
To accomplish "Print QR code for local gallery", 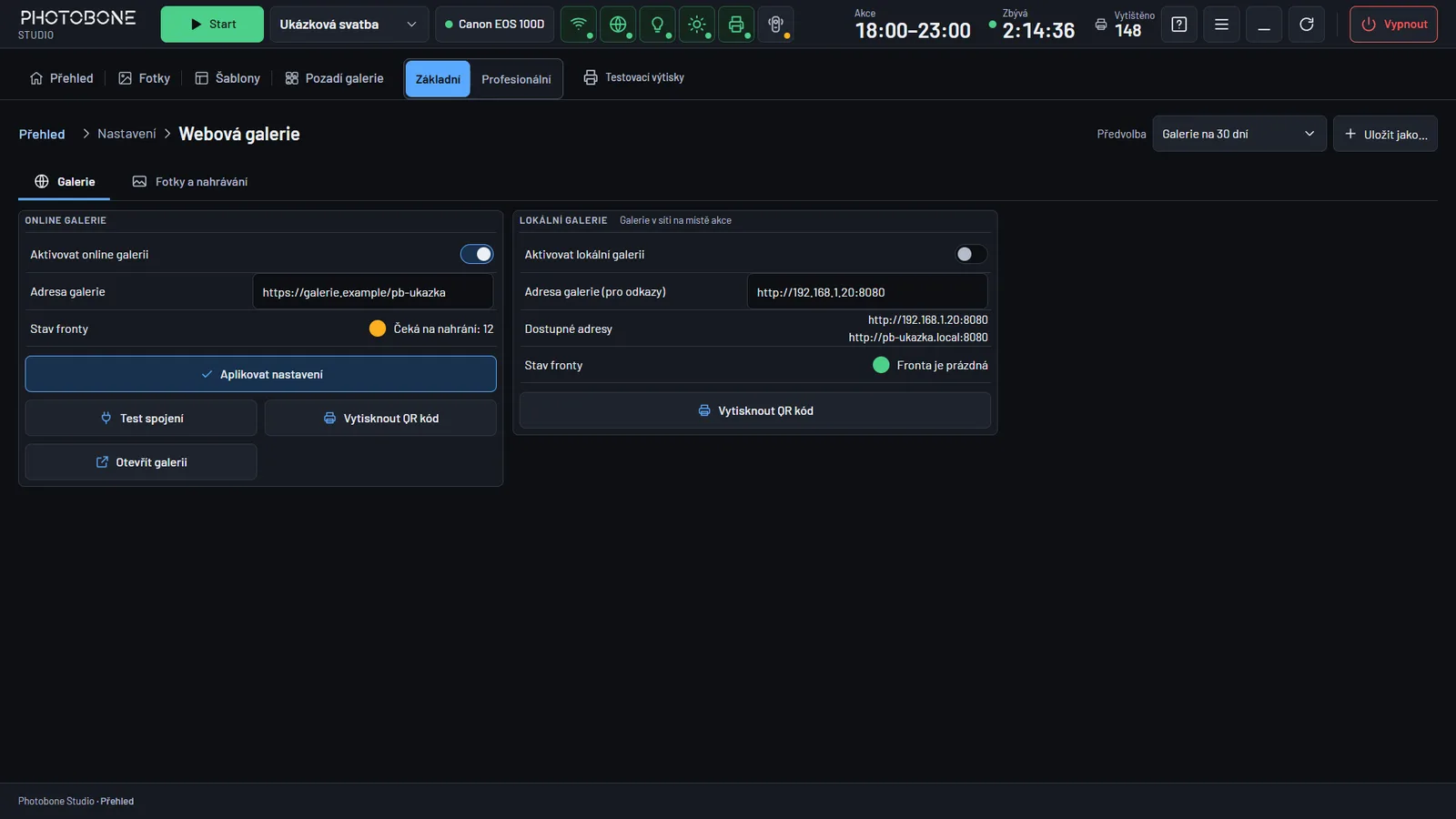I will point(755,410).
